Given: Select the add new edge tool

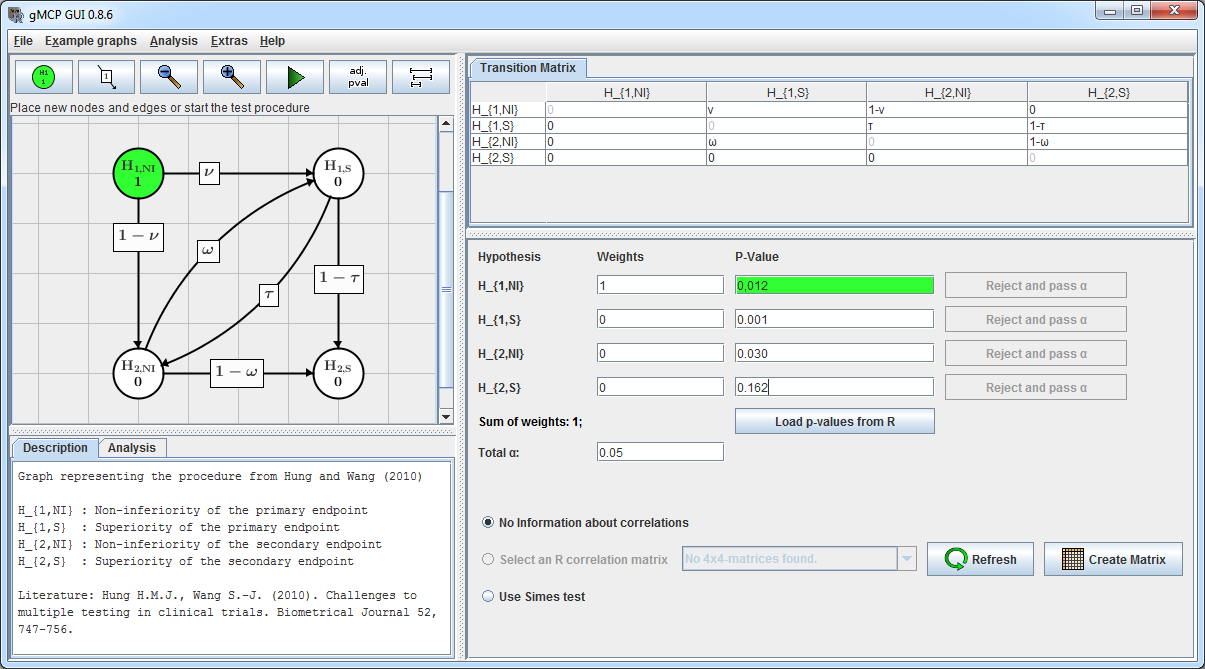Looking at the screenshot, I should (105, 77).
